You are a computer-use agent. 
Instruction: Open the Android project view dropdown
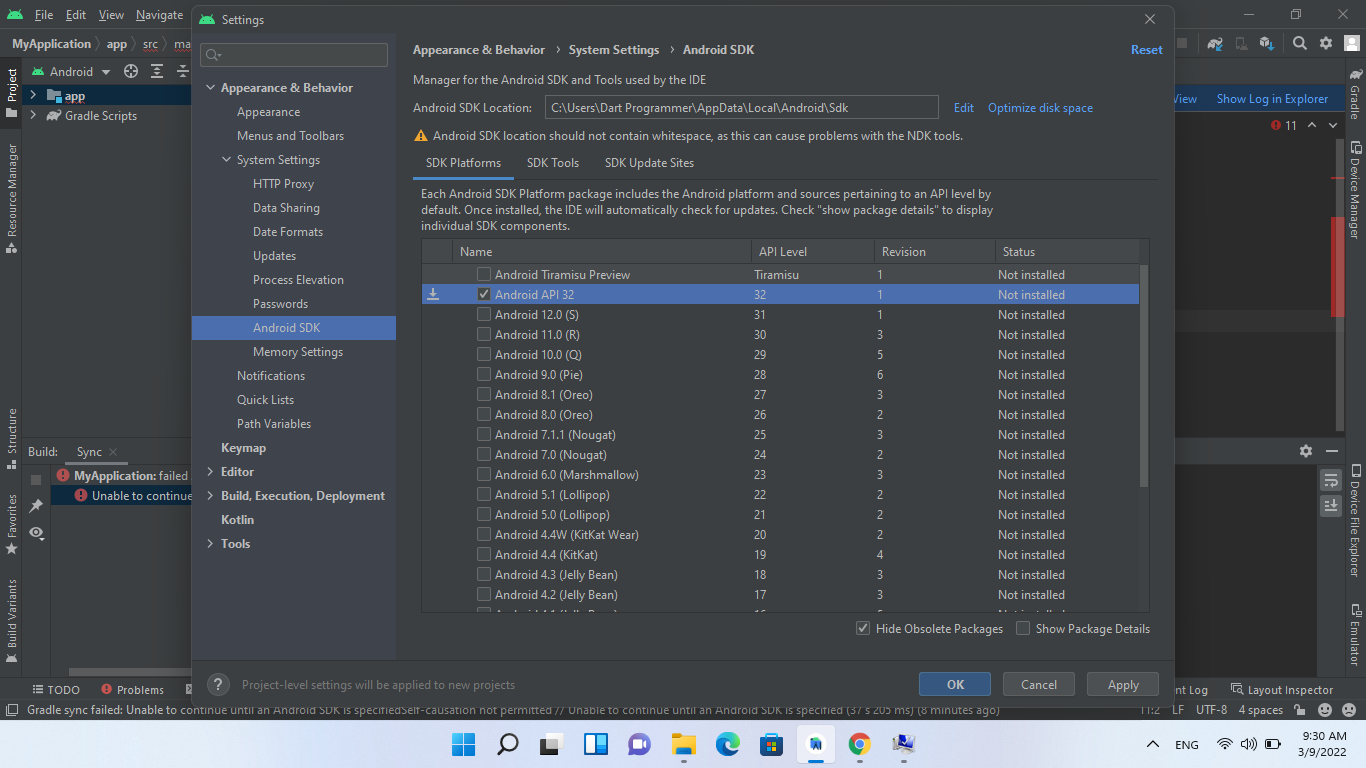click(x=69, y=71)
